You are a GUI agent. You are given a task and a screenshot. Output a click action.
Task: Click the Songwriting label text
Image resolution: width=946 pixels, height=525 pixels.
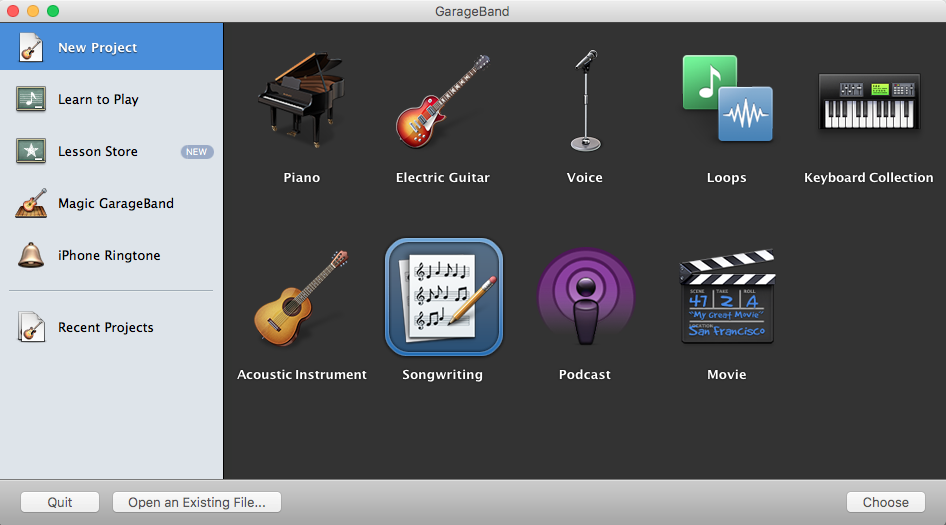[x=443, y=375]
